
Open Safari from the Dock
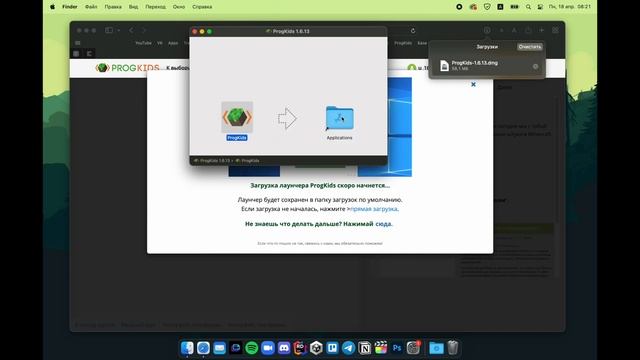point(203,348)
